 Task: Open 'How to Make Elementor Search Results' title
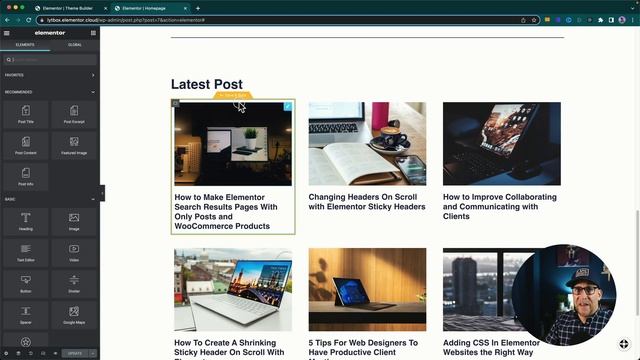[x=226, y=211]
